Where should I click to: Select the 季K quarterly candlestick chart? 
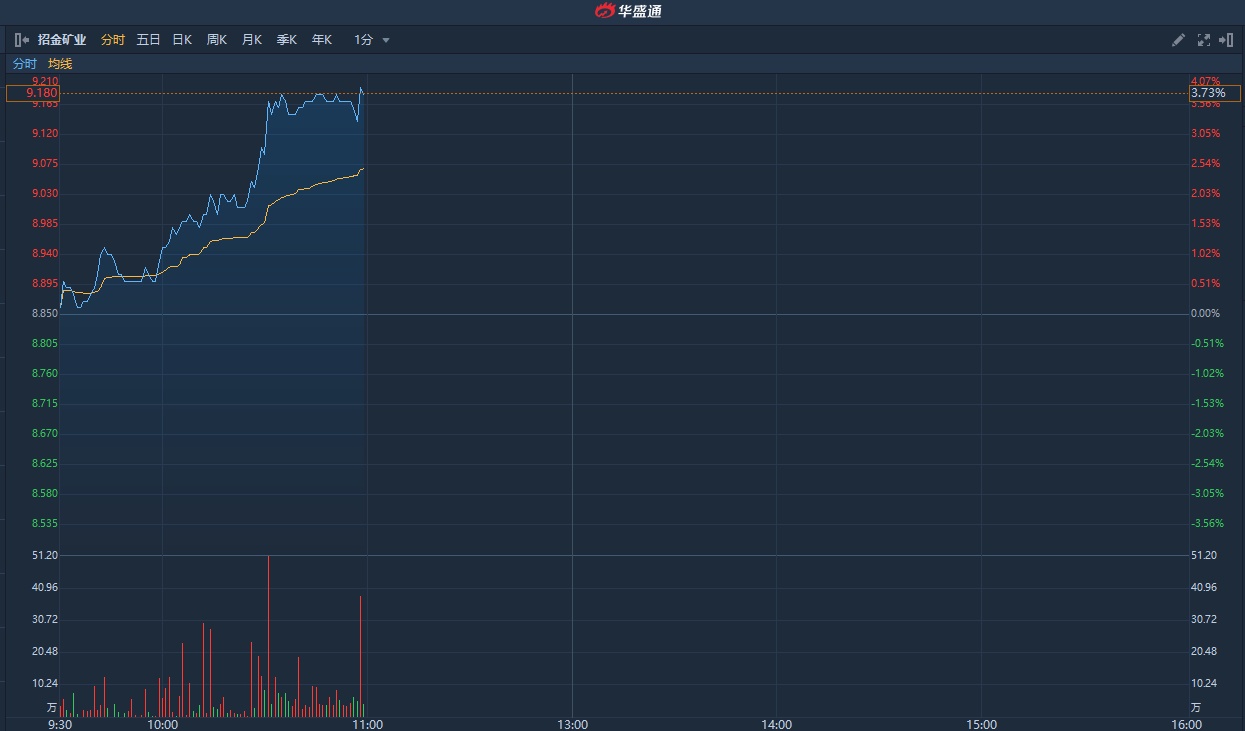click(x=287, y=40)
